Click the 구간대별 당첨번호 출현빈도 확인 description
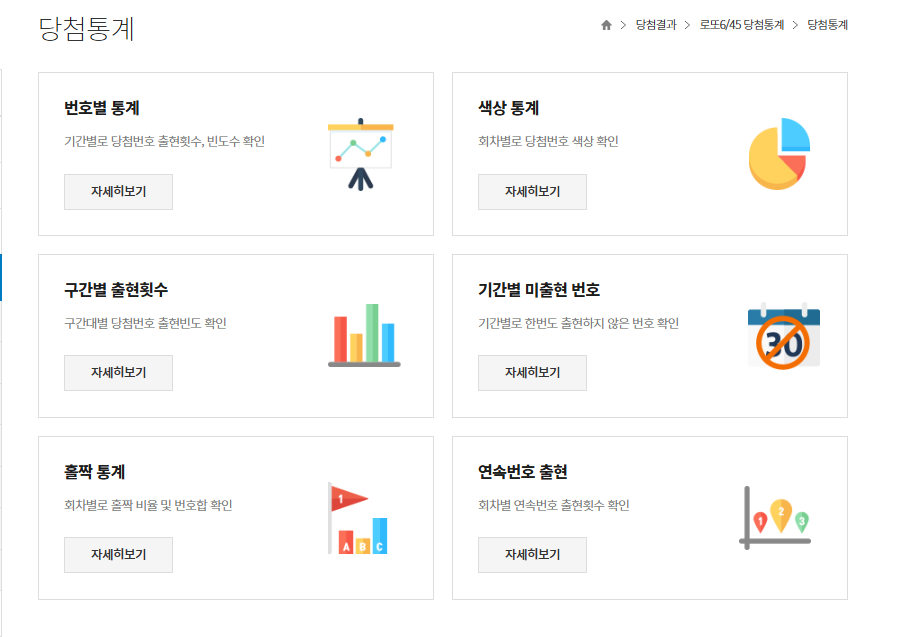The image size is (902, 637). [x=145, y=323]
